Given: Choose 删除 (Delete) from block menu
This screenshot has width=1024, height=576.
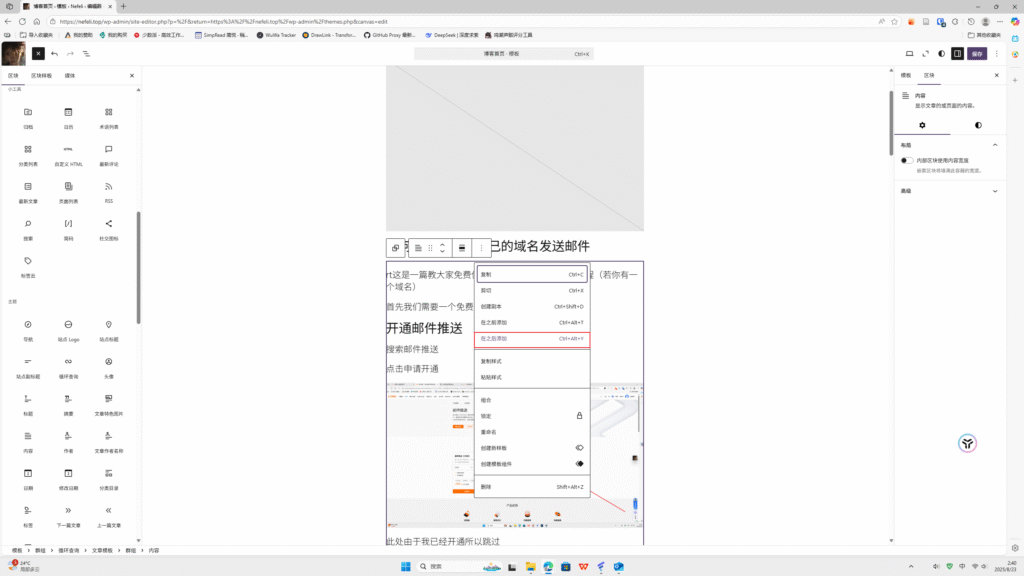Looking at the screenshot, I should pyautogui.click(x=532, y=487).
